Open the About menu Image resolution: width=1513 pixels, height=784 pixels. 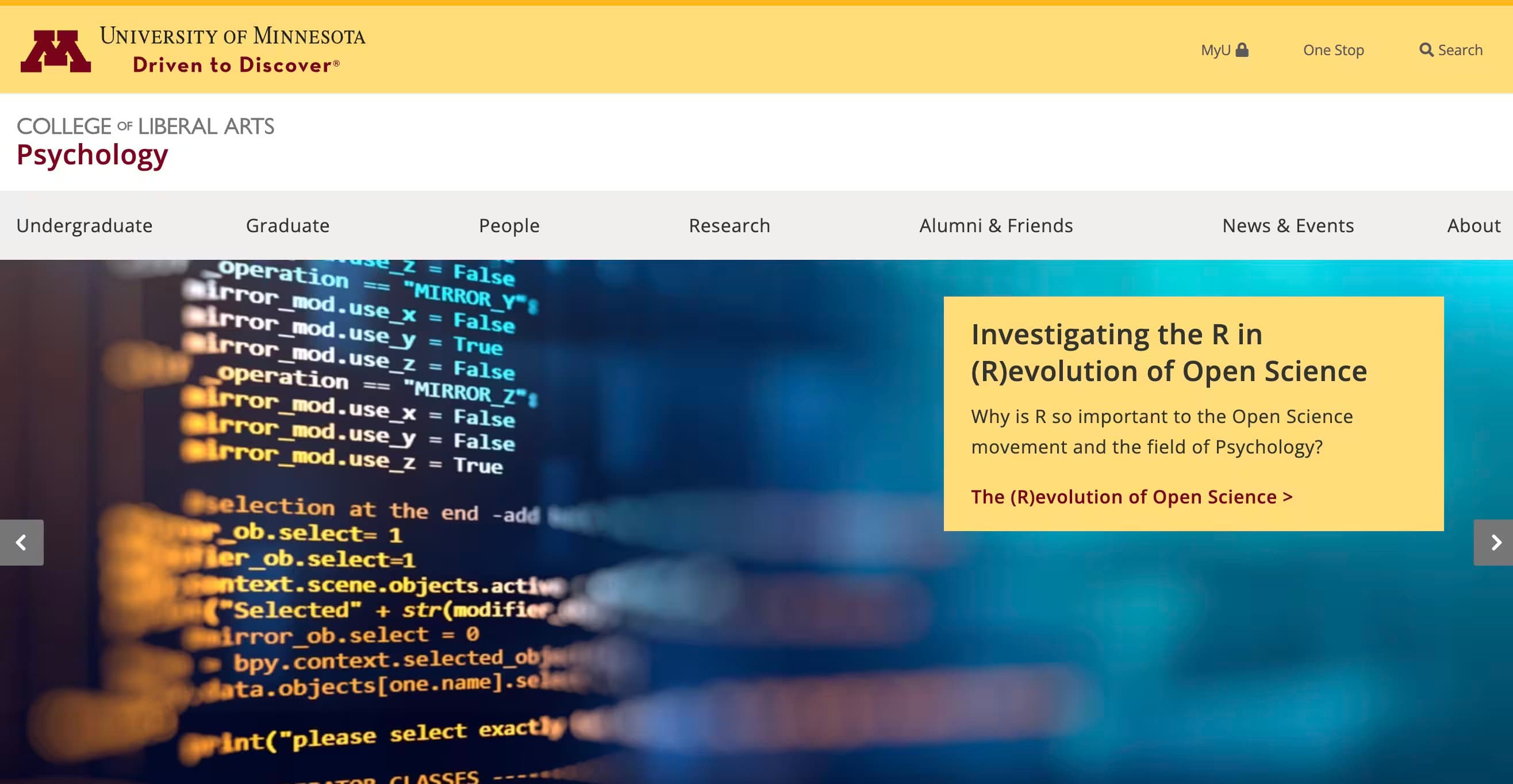1474,225
